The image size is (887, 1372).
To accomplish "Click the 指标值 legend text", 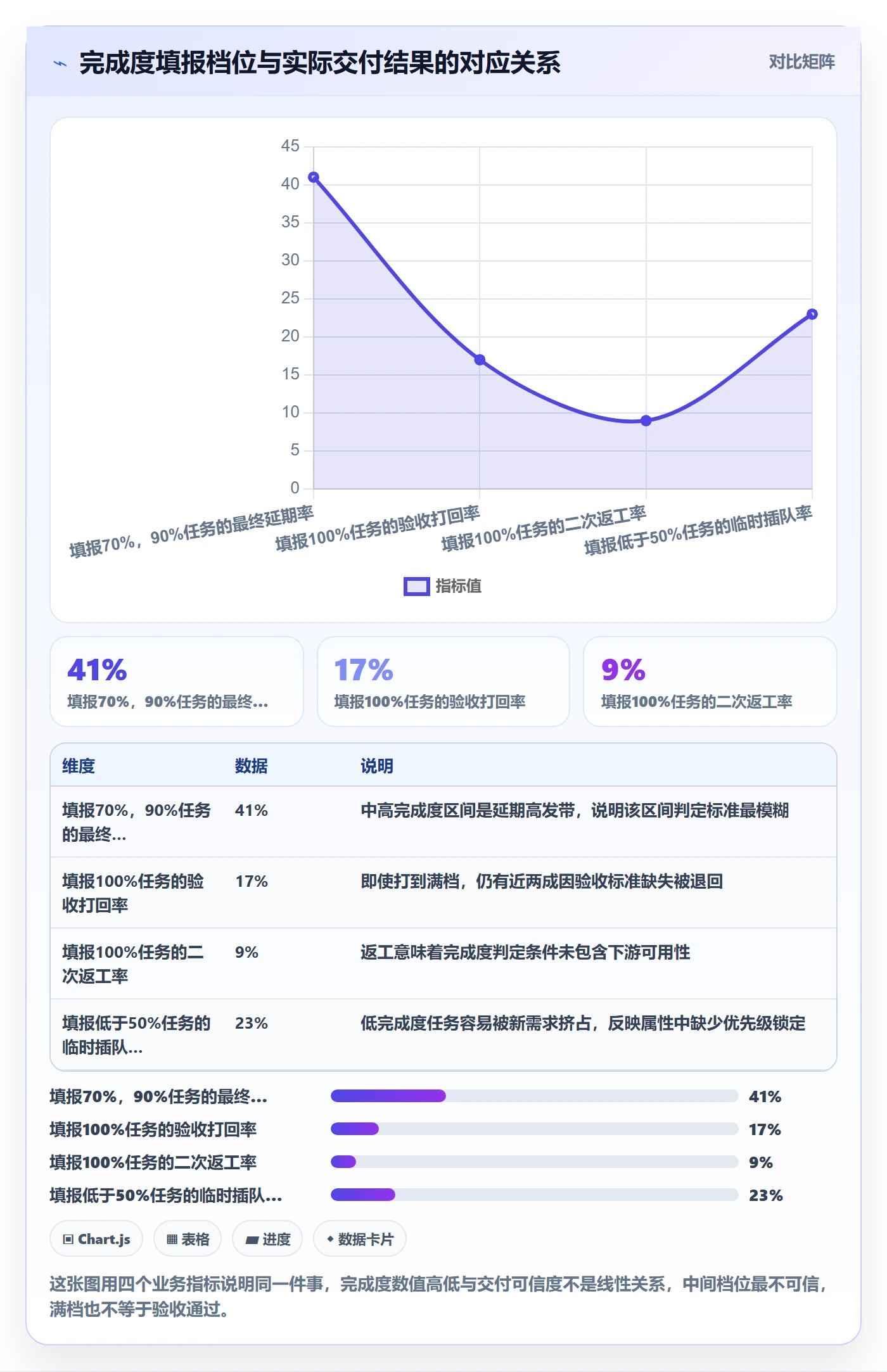I will [x=458, y=586].
